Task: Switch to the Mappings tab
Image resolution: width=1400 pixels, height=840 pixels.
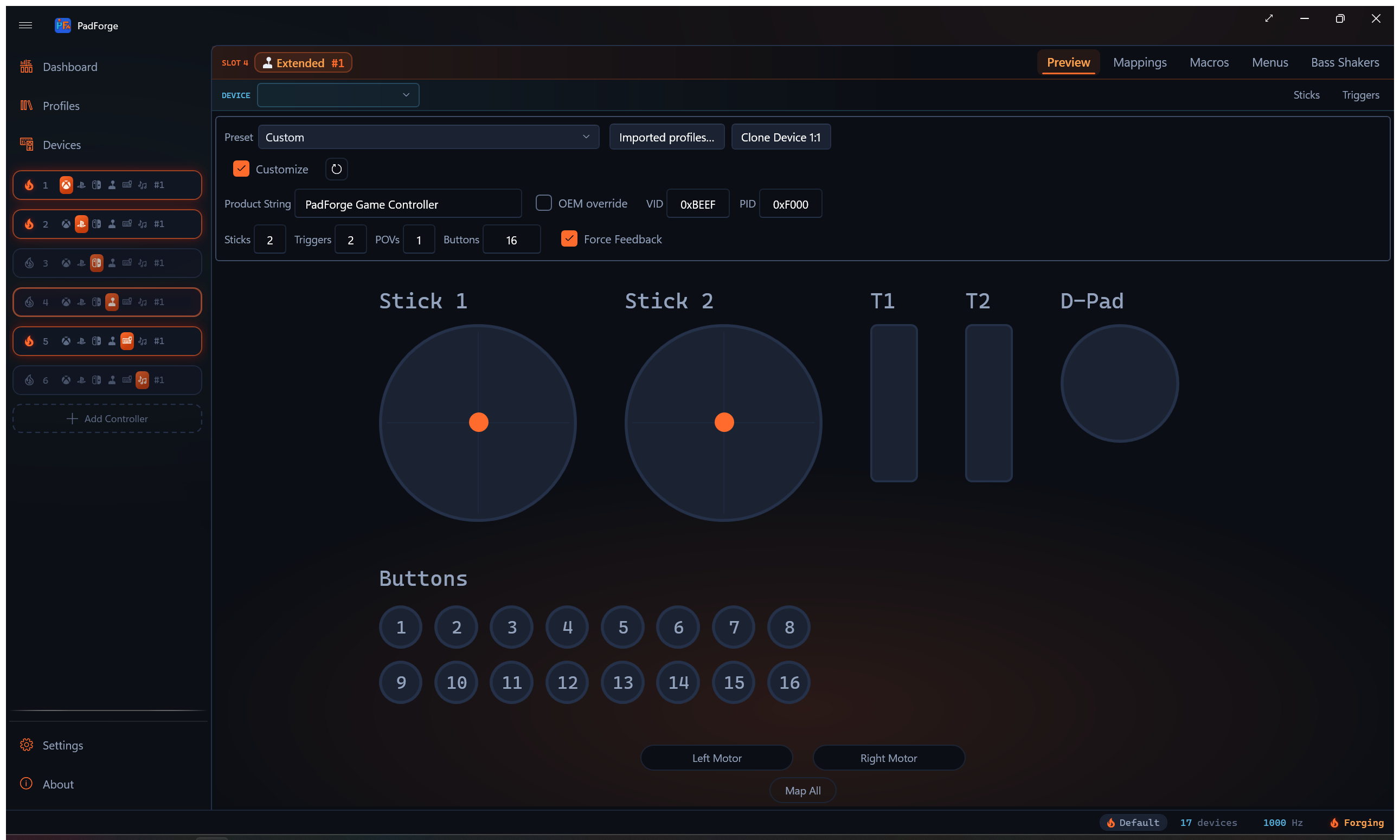Action: (1140, 62)
